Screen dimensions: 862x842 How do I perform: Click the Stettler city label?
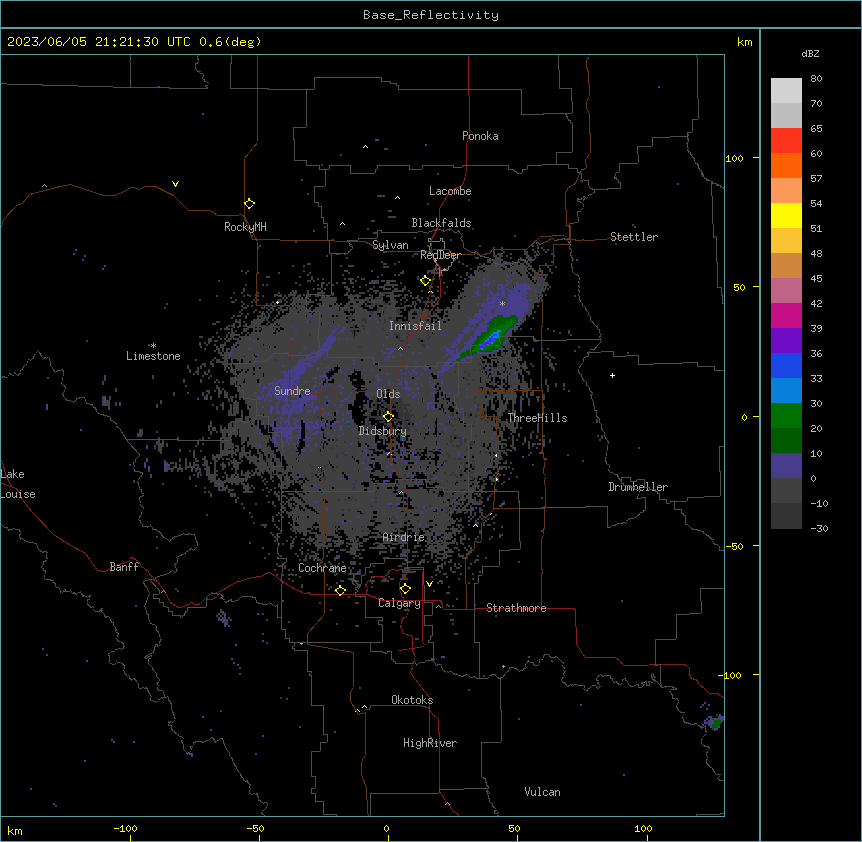(634, 237)
